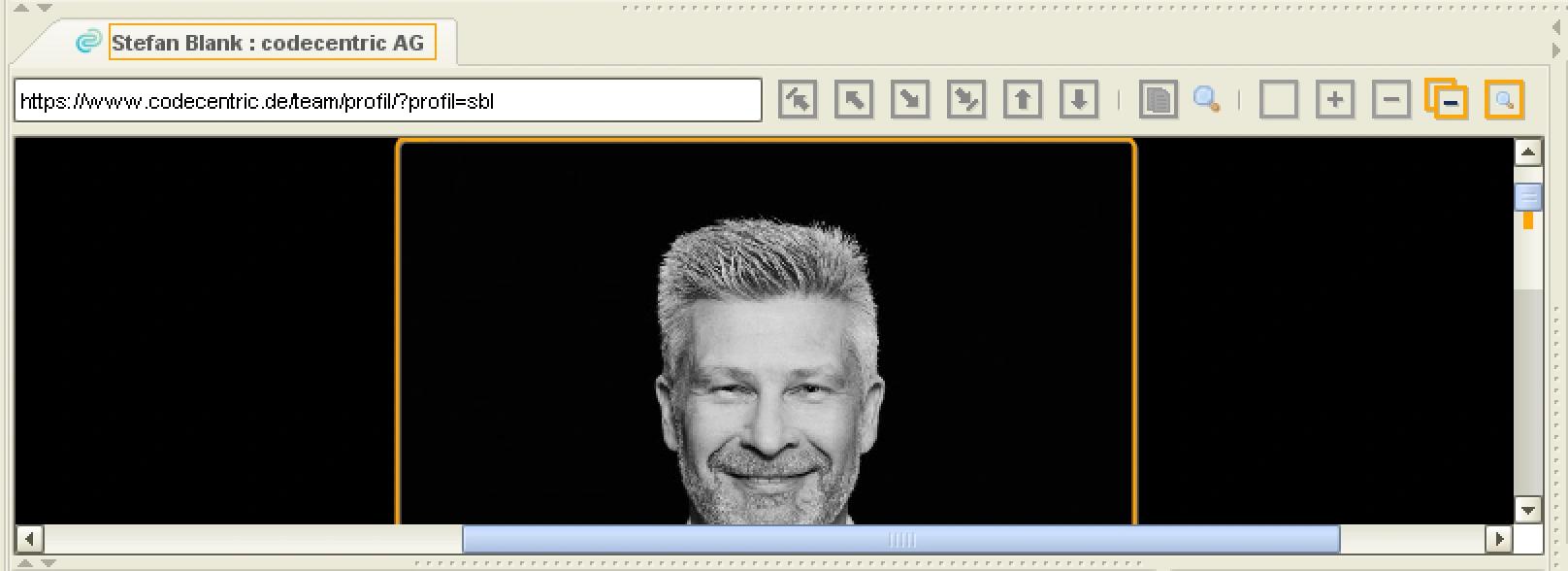Screen dimensions: 1568x571
Task: Click the orange-framed magnifier icon
Action: [x=1504, y=100]
